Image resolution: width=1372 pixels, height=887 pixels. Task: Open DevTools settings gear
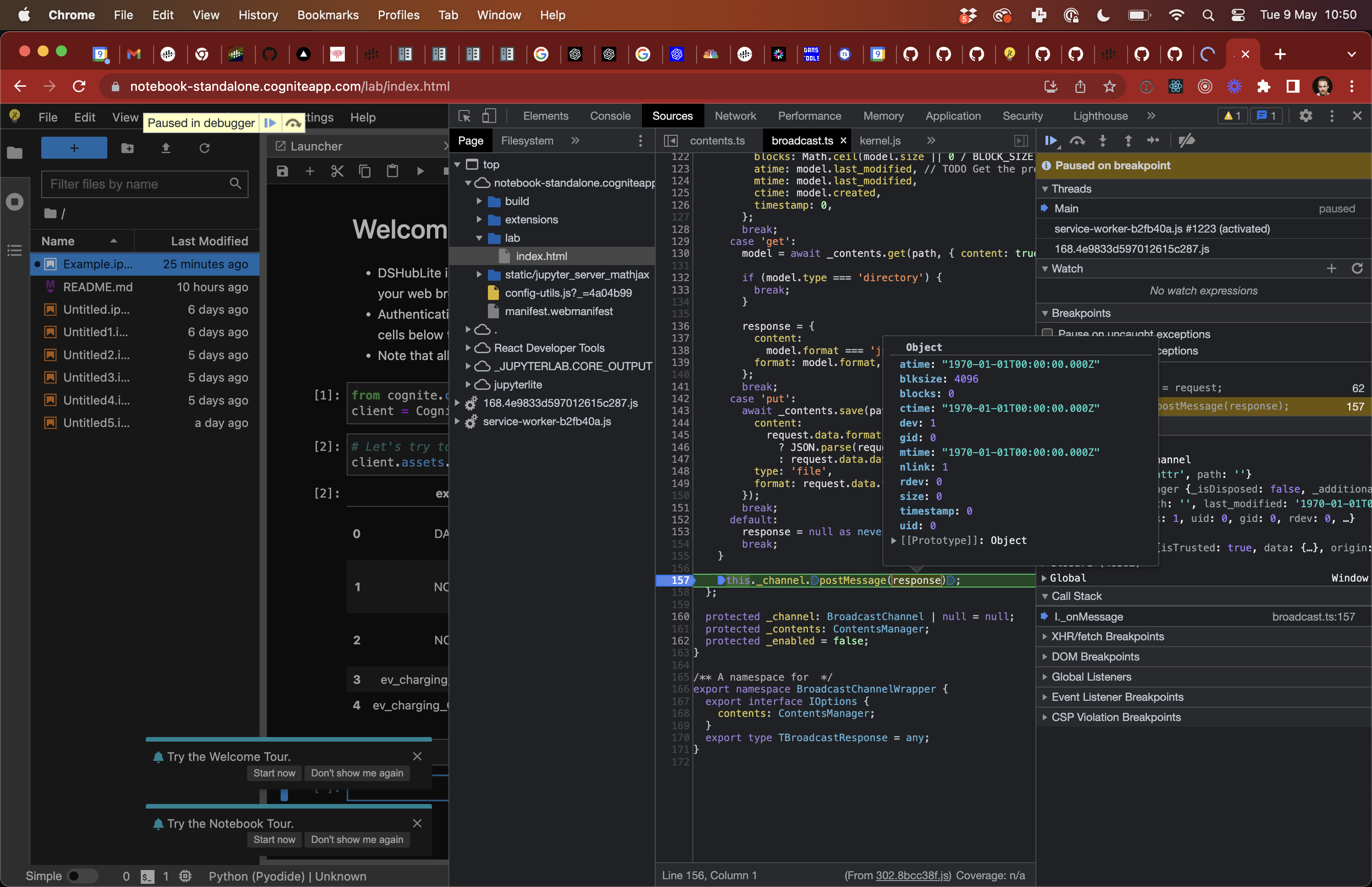1305,116
